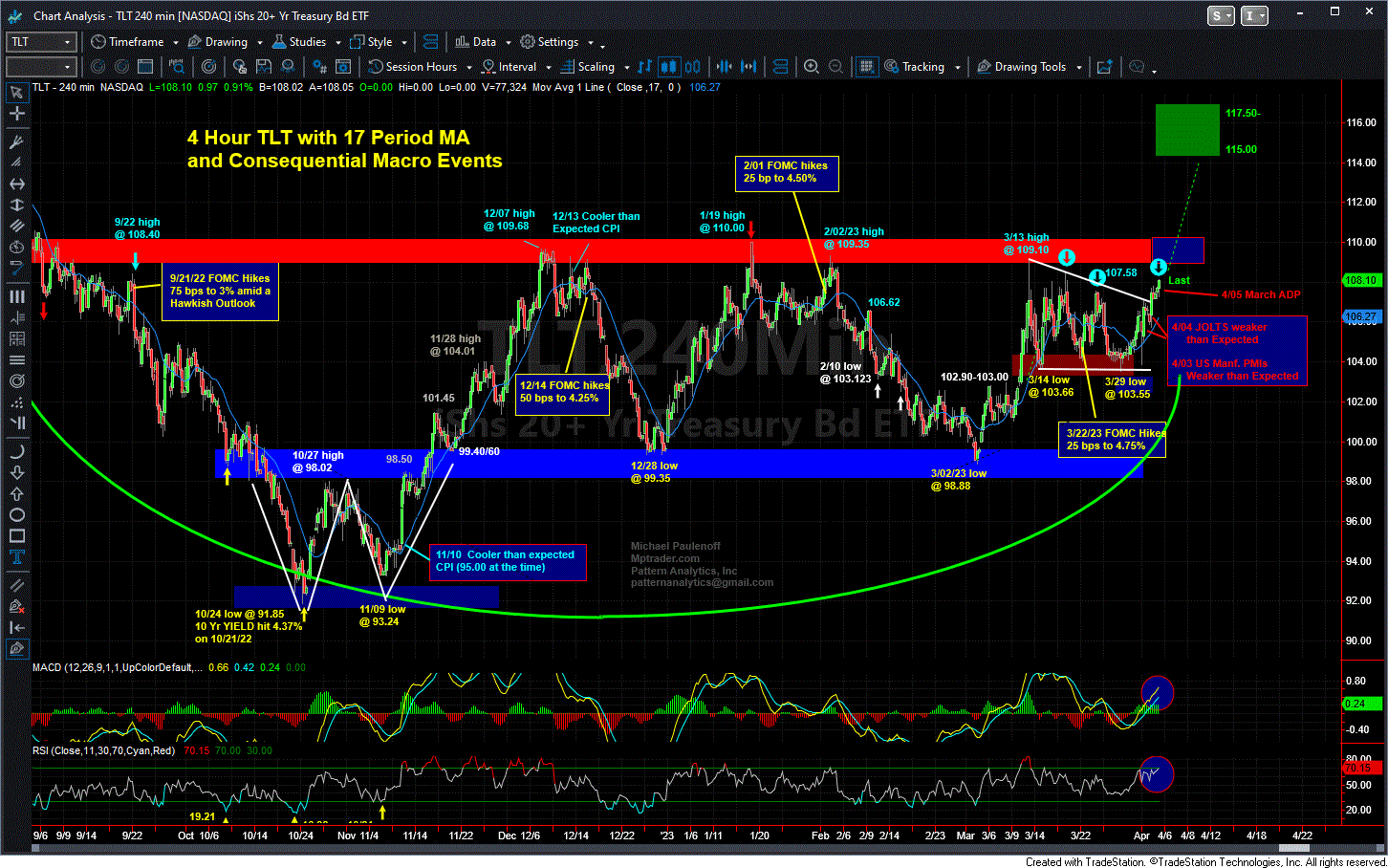Select the arc drawing tool
The width and height of the screenshot is (1388, 868).
point(16,451)
